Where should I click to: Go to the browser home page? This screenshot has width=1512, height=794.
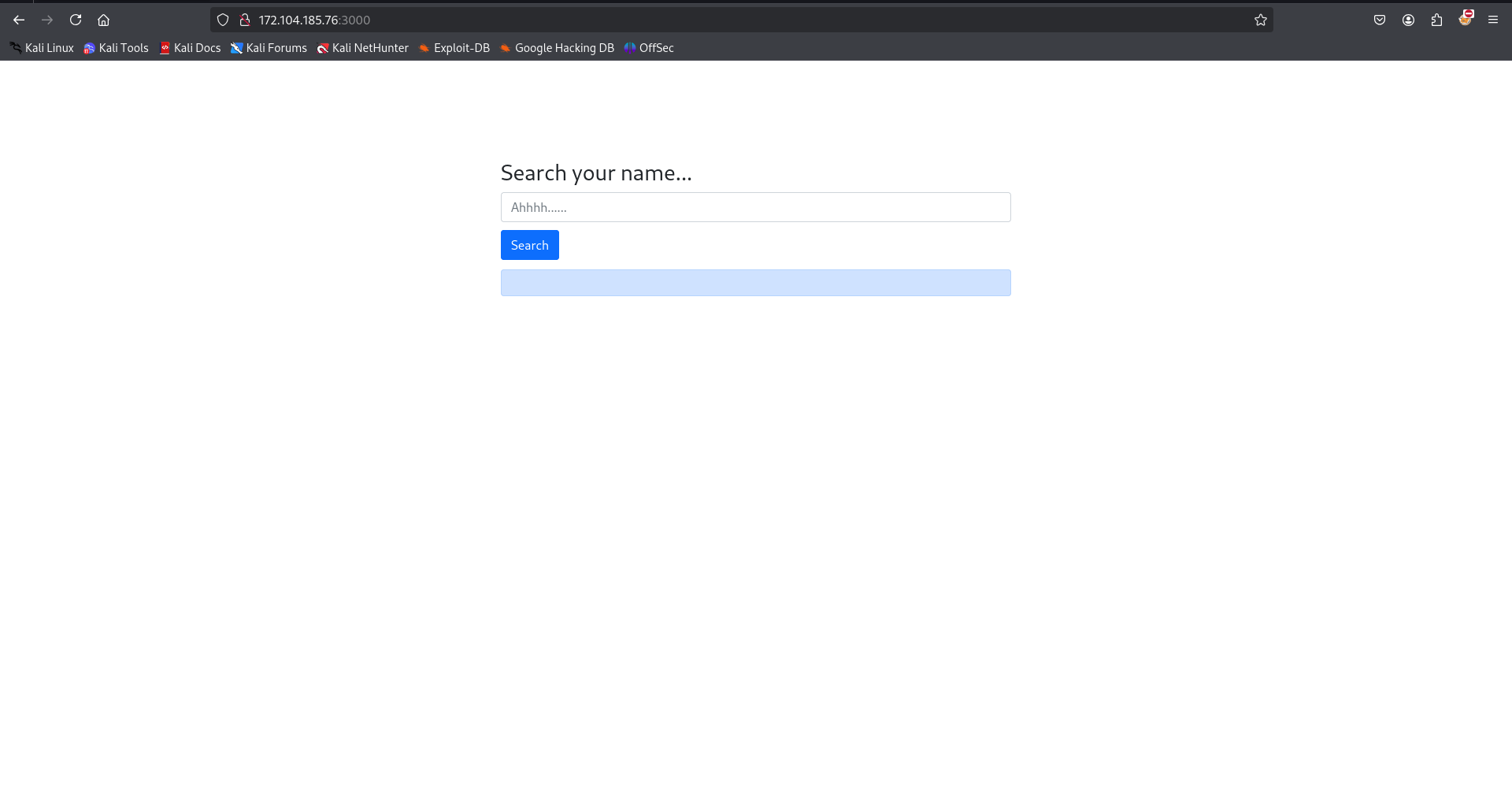click(103, 20)
